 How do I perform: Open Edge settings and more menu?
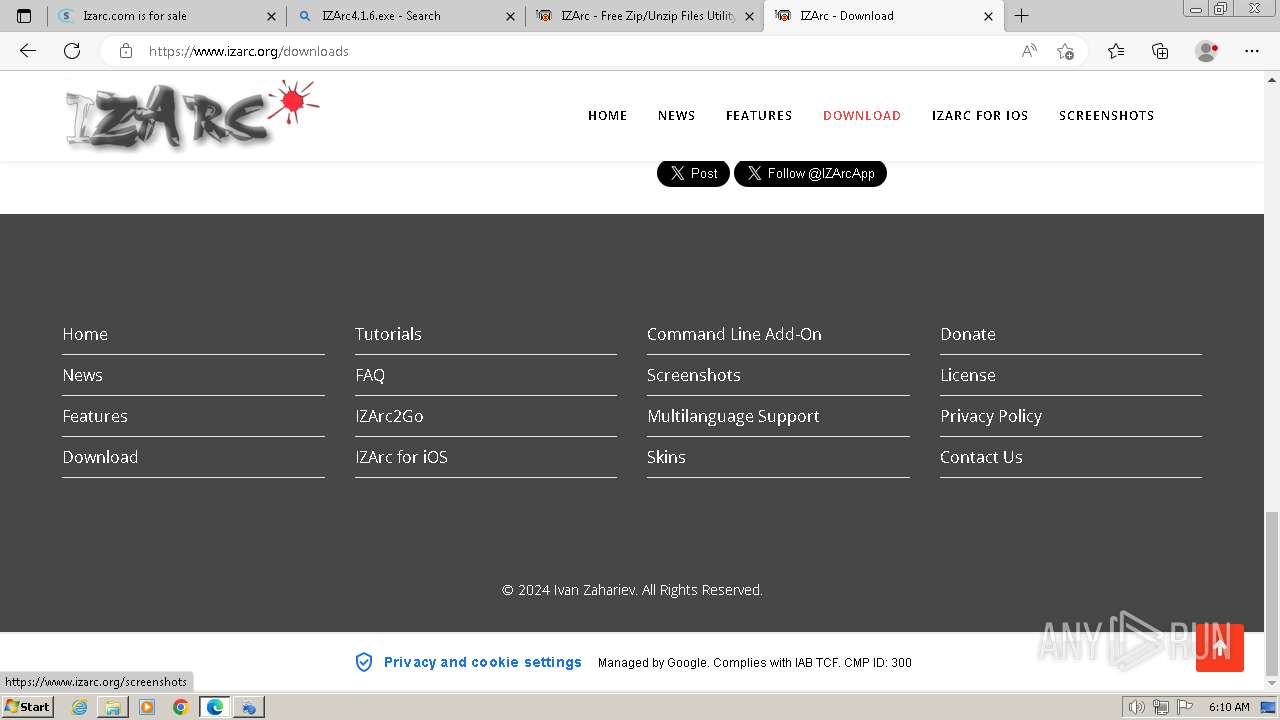(1252, 51)
